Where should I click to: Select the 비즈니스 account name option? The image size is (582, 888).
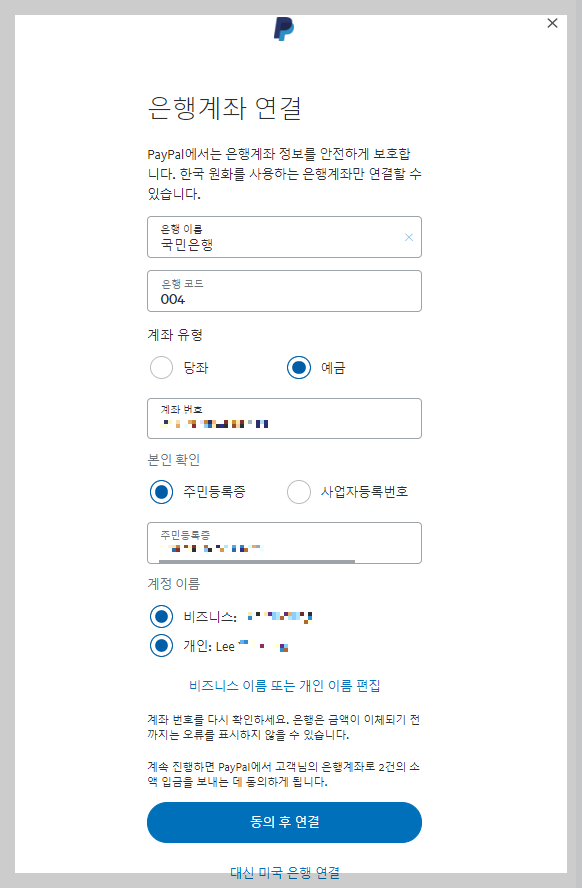tap(161, 616)
